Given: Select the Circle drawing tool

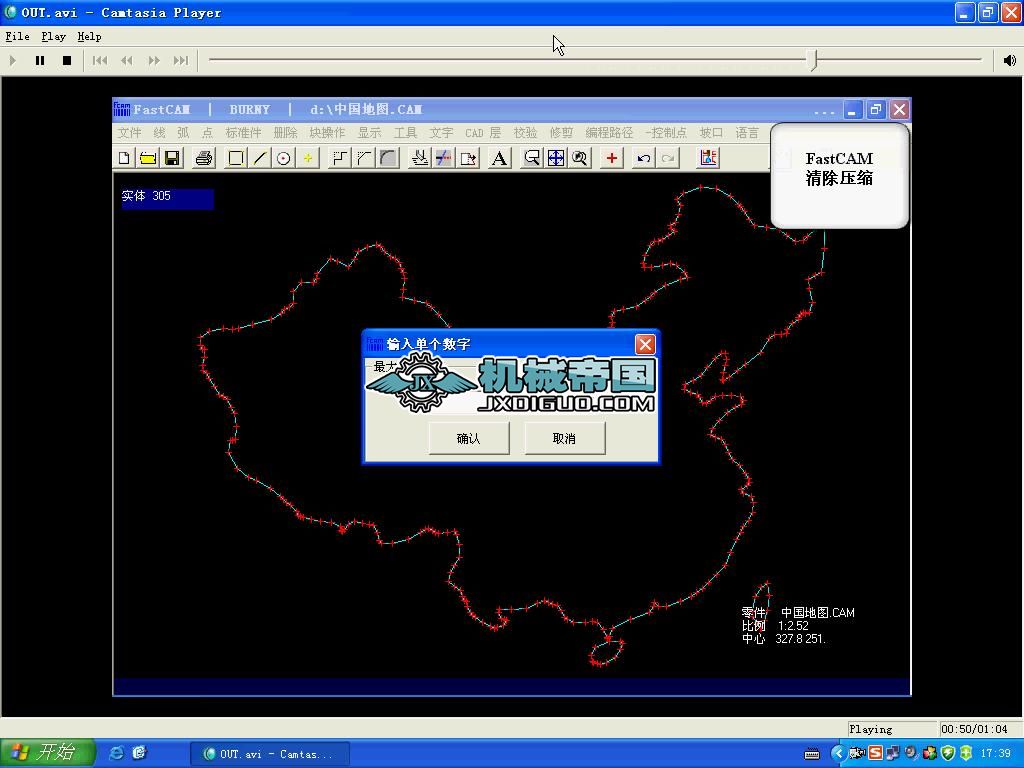Looking at the screenshot, I should click(283, 157).
